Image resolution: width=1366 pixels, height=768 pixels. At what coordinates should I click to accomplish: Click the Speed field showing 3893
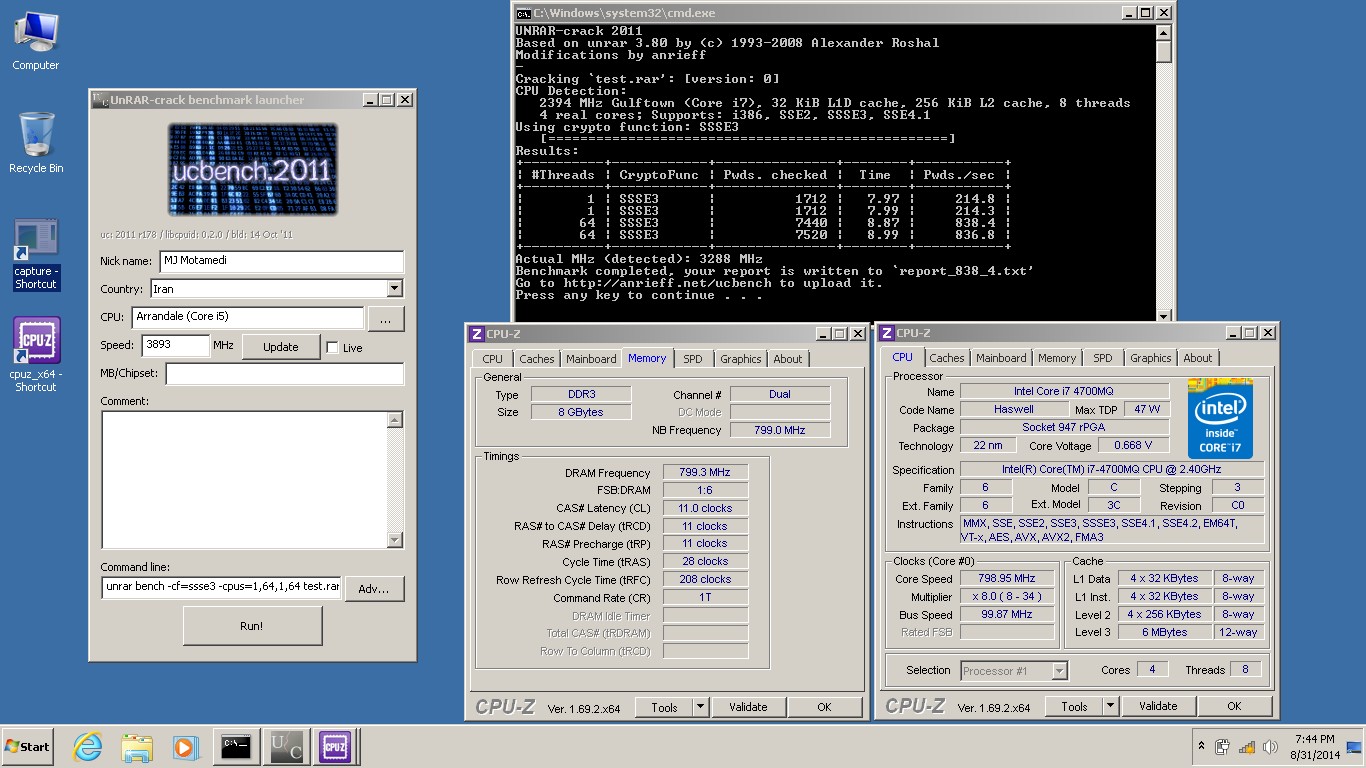coord(176,345)
